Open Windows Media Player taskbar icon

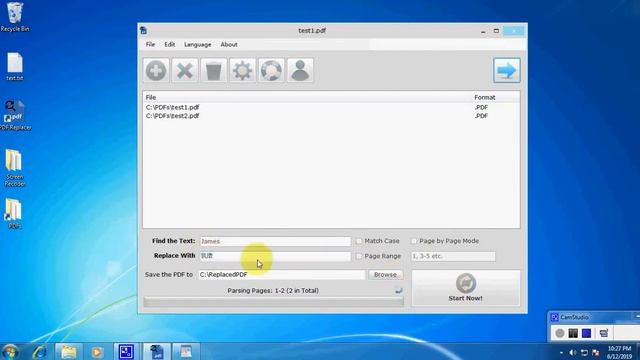click(97, 351)
